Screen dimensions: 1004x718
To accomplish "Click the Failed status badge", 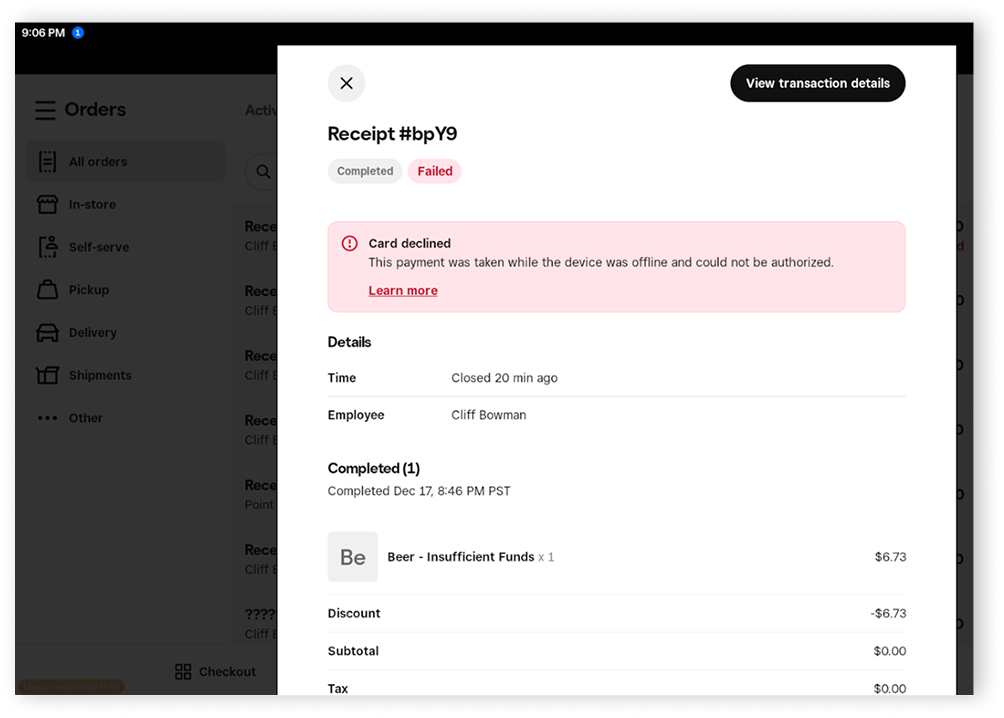I will (435, 171).
